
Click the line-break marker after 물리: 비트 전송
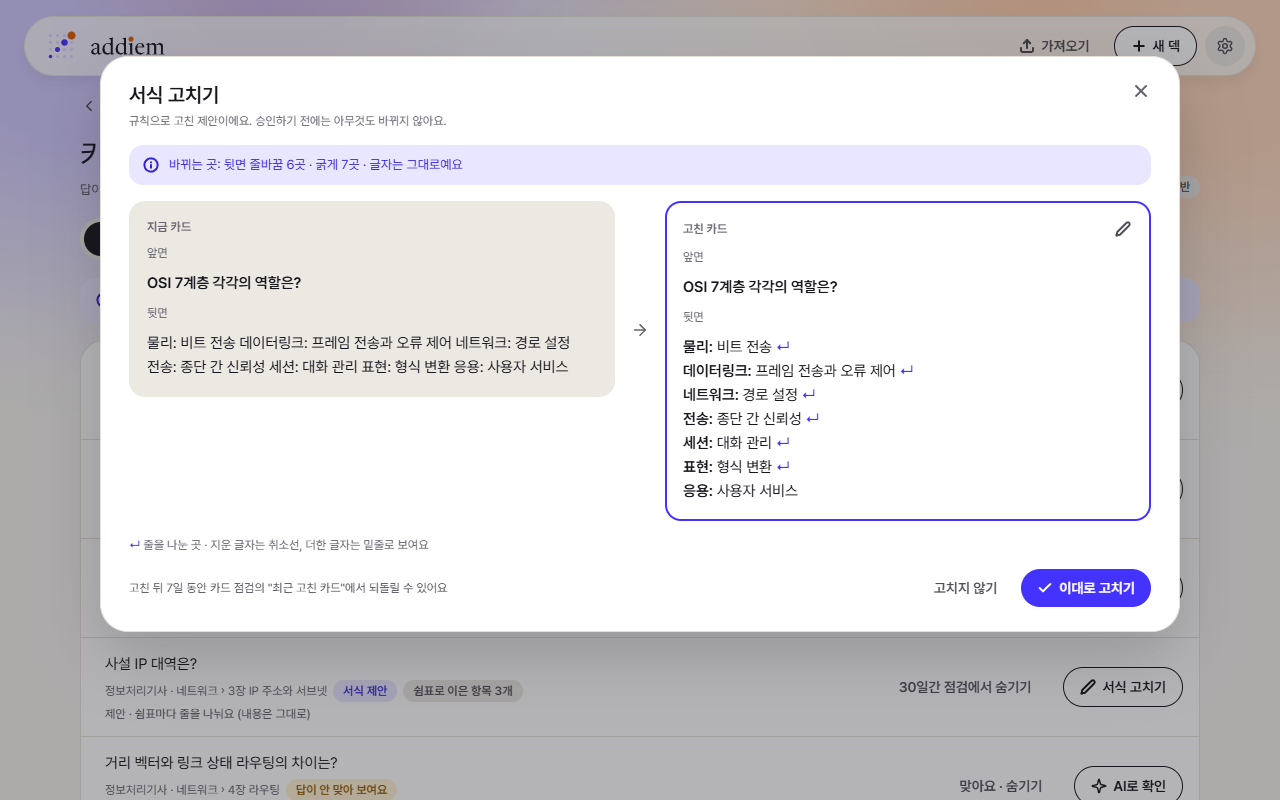click(x=783, y=347)
